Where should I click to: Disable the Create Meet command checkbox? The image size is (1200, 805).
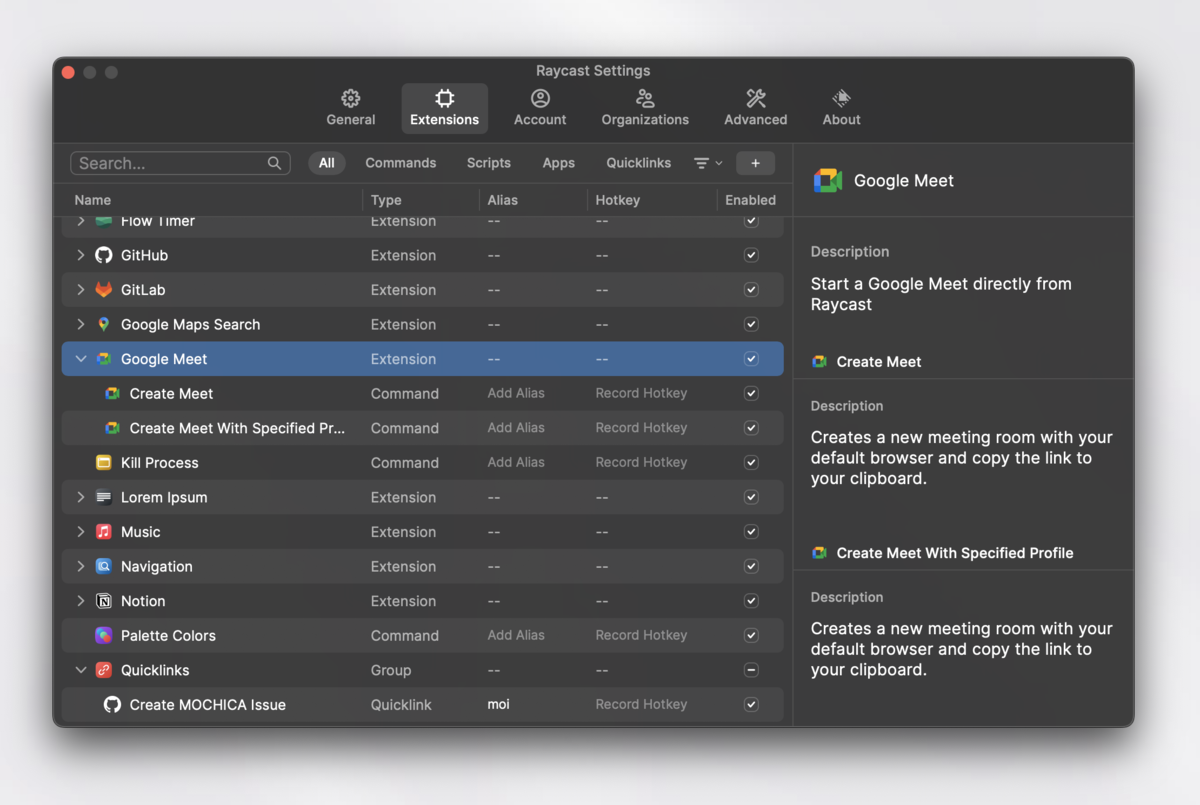(751, 394)
